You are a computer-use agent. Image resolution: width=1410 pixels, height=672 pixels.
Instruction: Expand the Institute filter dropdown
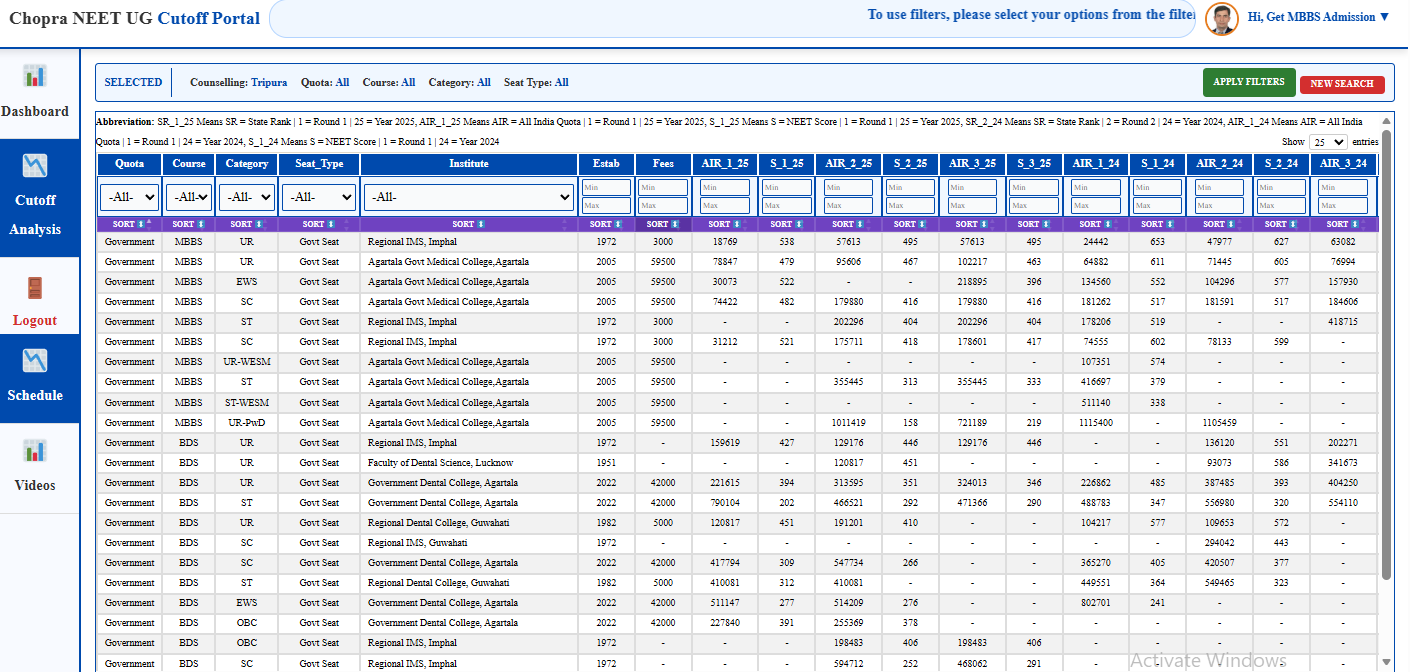[x=468, y=197]
